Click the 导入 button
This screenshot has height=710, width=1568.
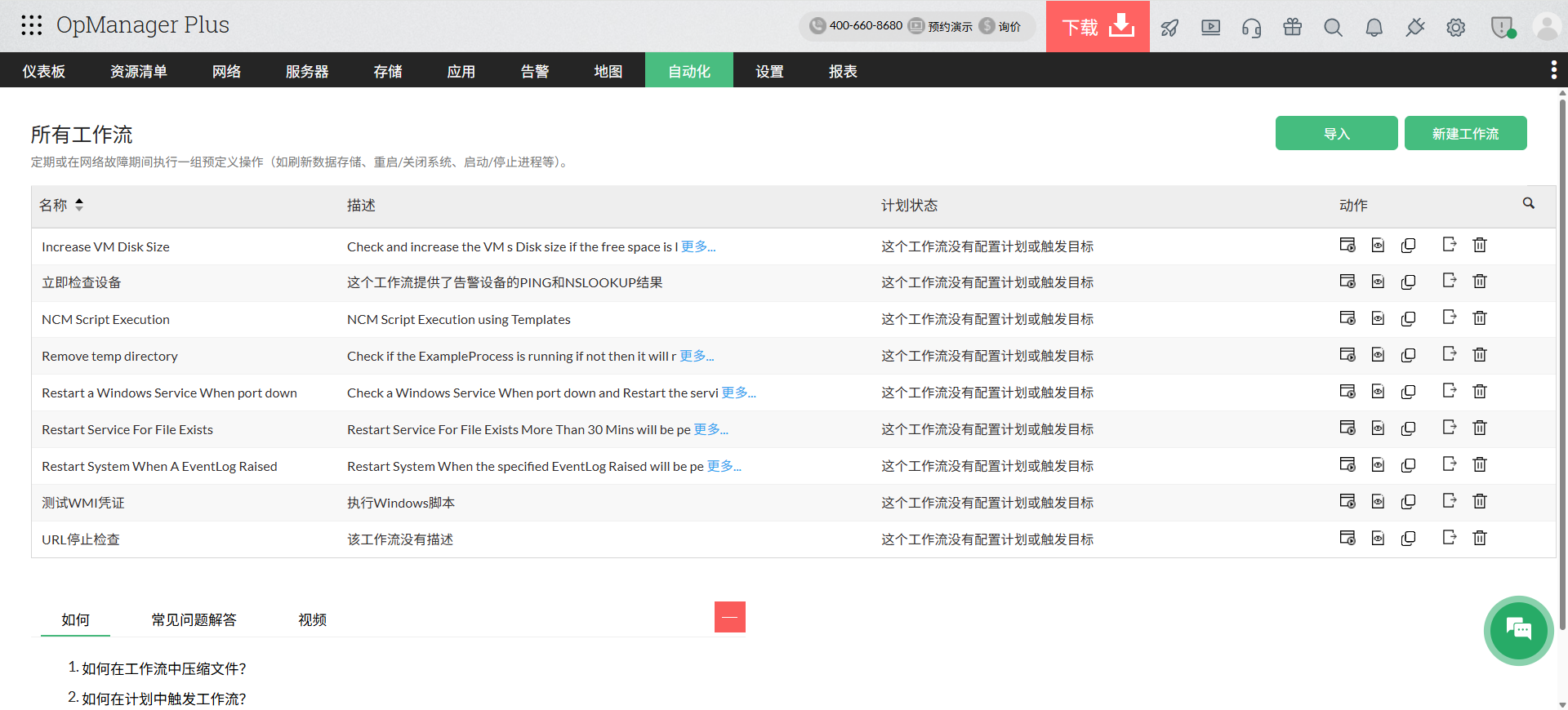click(1337, 133)
